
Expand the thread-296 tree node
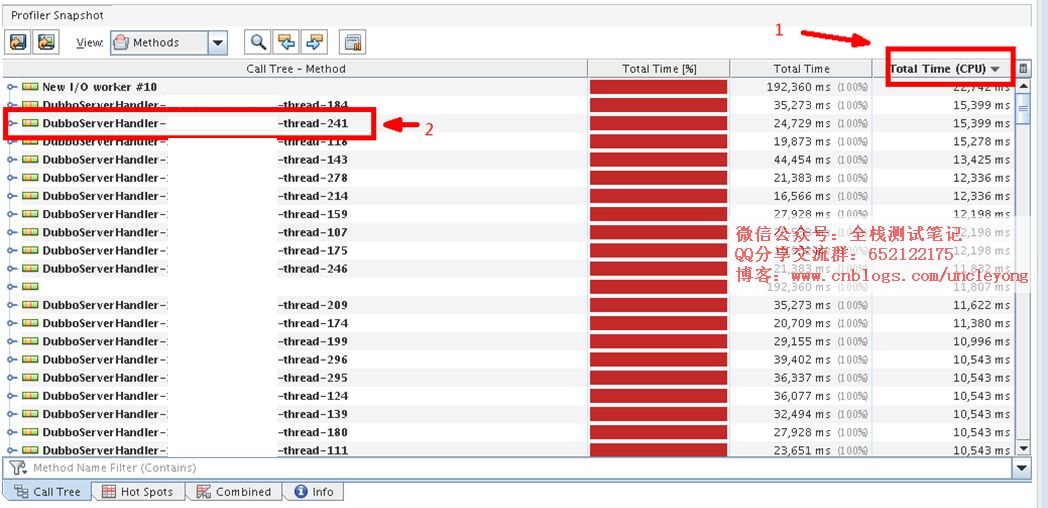11,360
